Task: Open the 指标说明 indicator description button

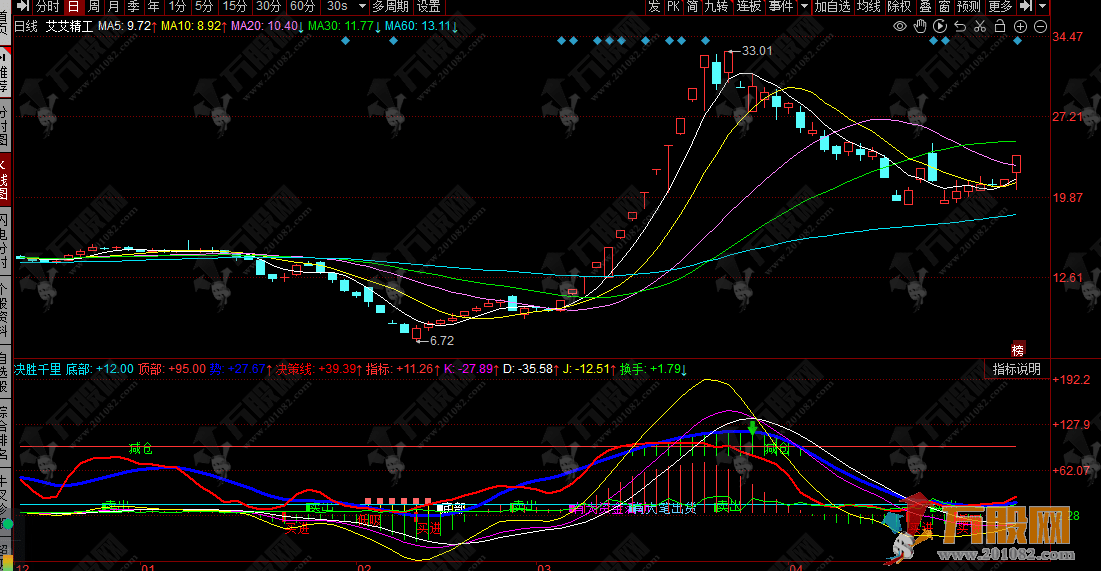Action: (x=1016, y=369)
